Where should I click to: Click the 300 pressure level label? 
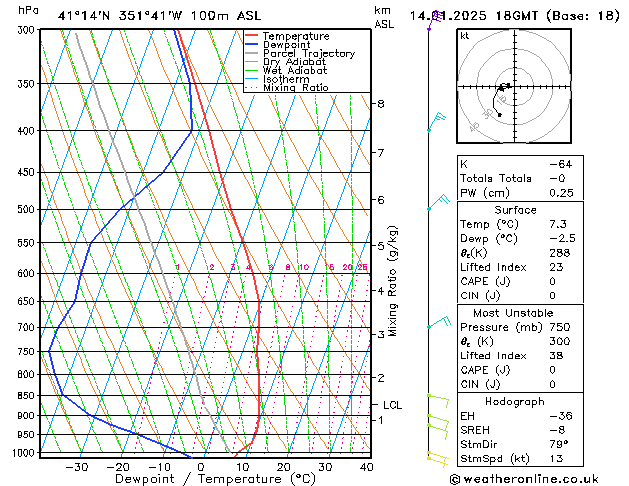click(28, 30)
